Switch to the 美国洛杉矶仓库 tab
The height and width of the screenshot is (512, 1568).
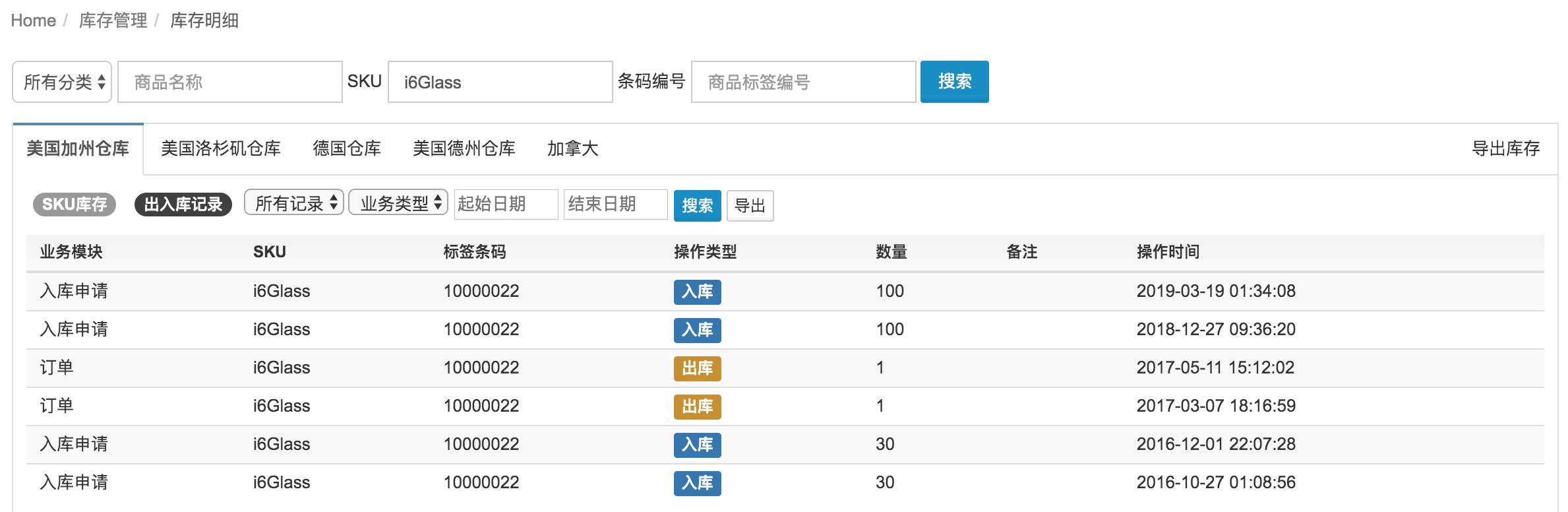click(x=220, y=148)
